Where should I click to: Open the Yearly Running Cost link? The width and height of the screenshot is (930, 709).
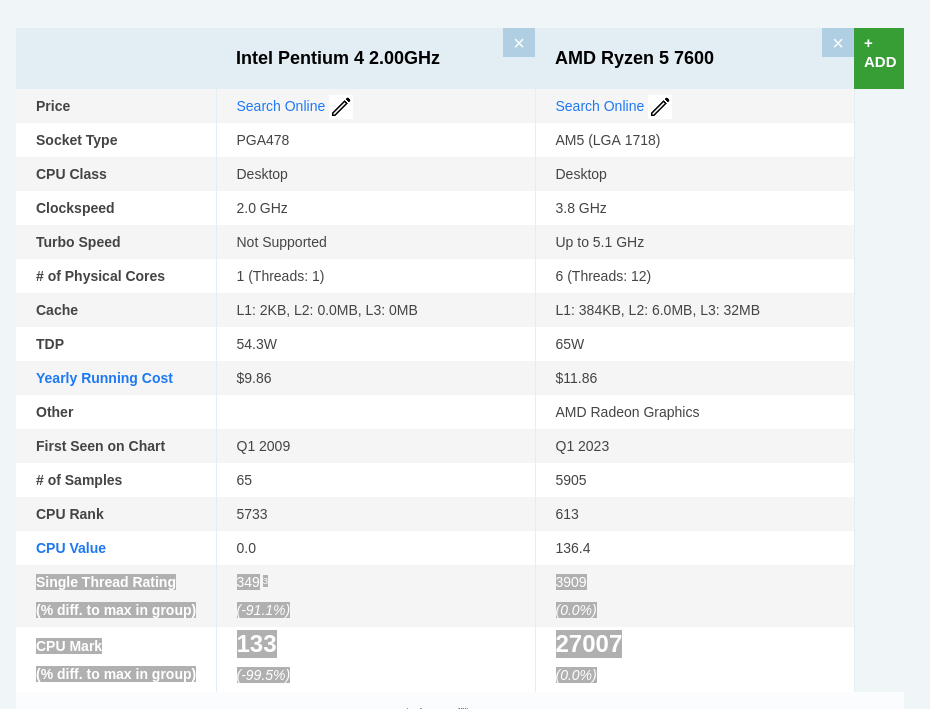click(104, 378)
